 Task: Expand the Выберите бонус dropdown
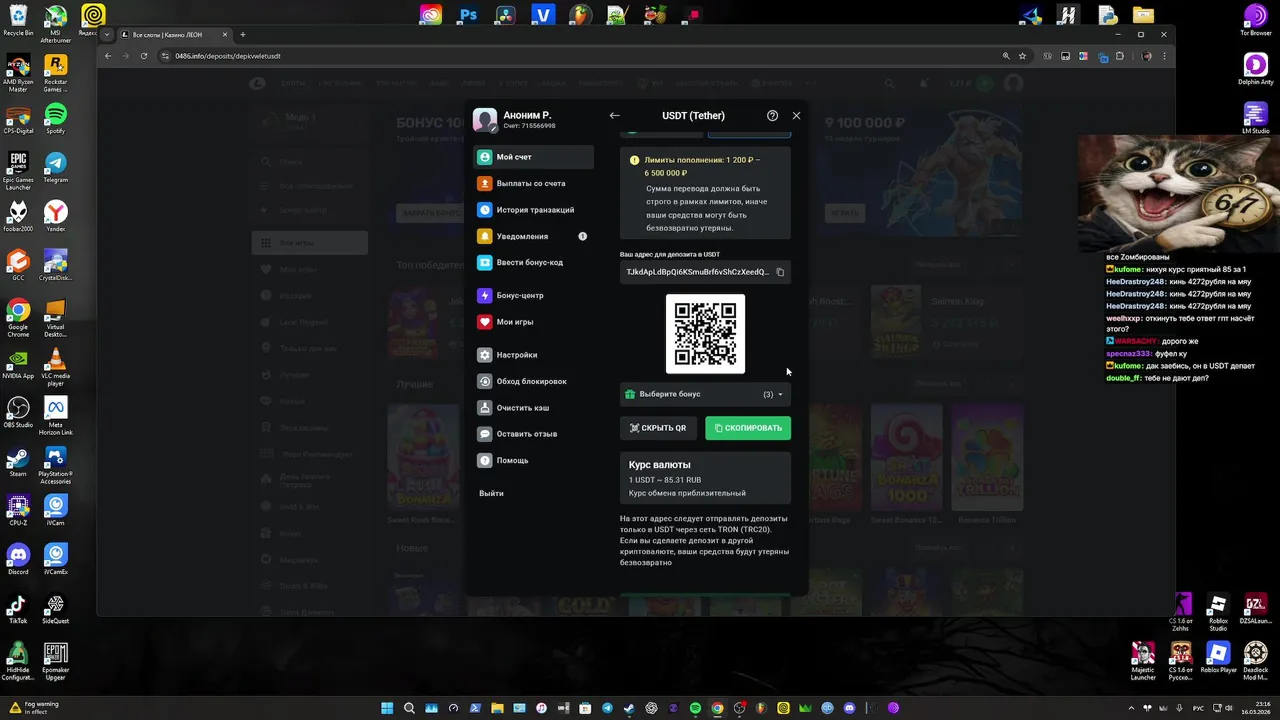[705, 394]
